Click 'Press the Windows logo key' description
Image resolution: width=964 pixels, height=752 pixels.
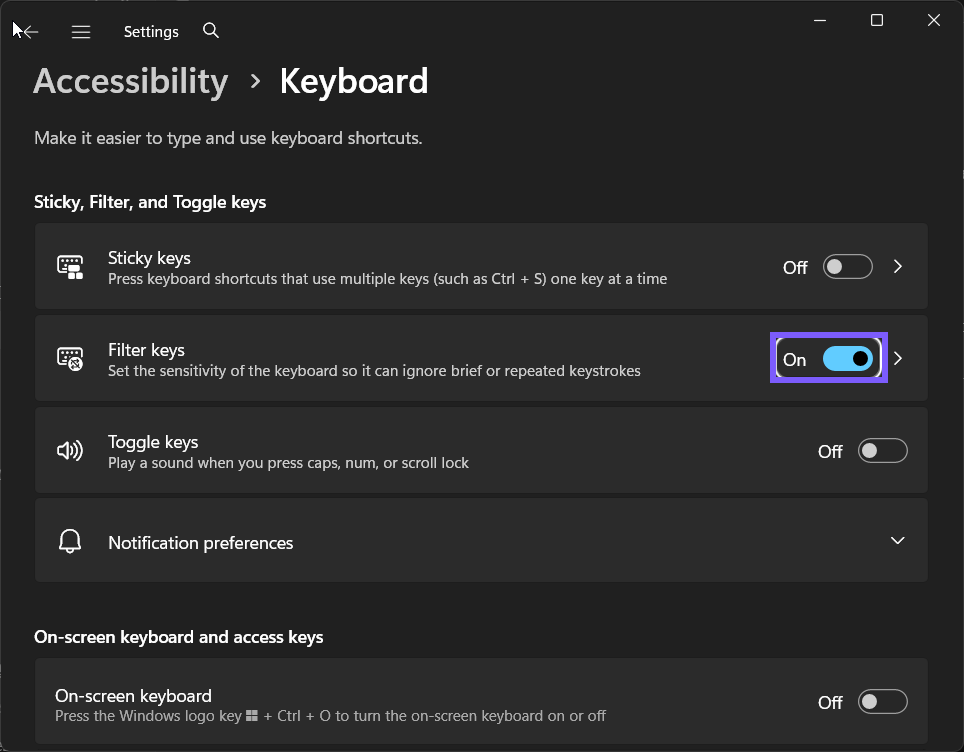pos(330,716)
